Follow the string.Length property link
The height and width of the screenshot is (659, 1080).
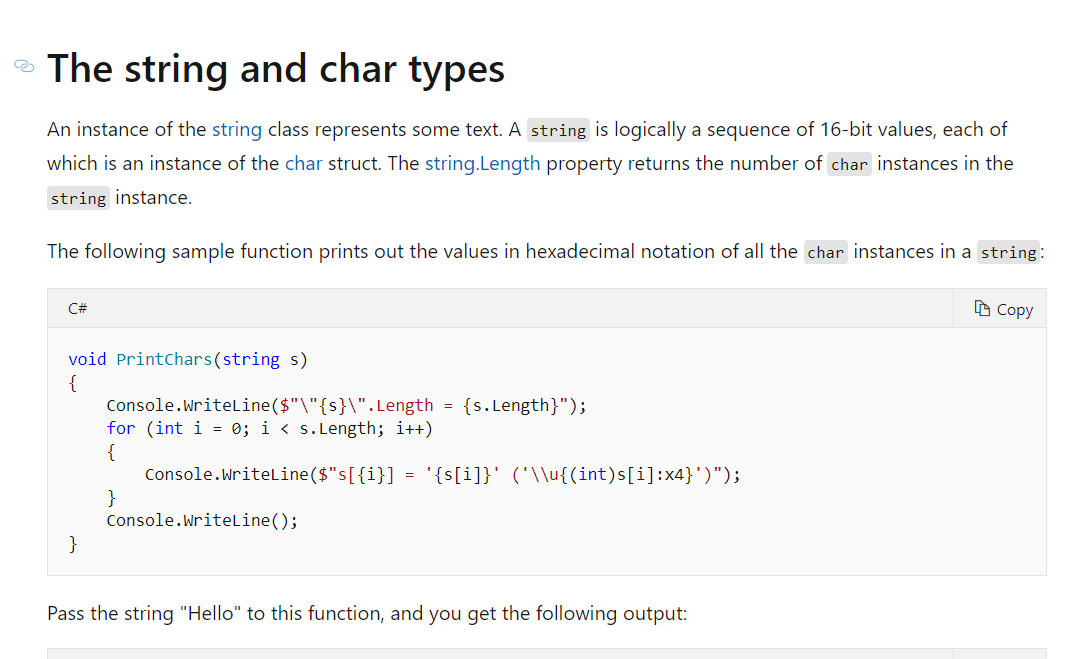click(482, 163)
